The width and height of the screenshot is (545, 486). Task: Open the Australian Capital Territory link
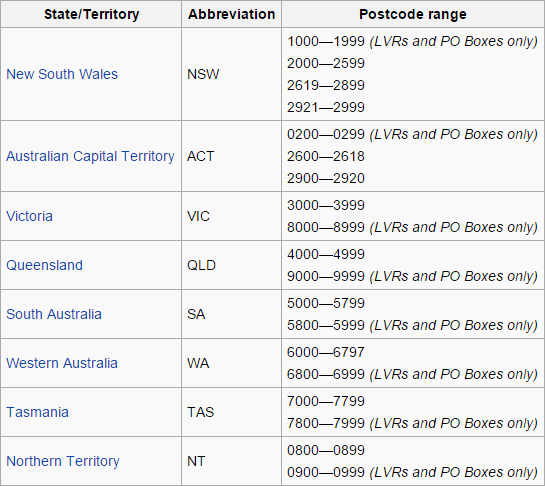click(x=90, y=156)
